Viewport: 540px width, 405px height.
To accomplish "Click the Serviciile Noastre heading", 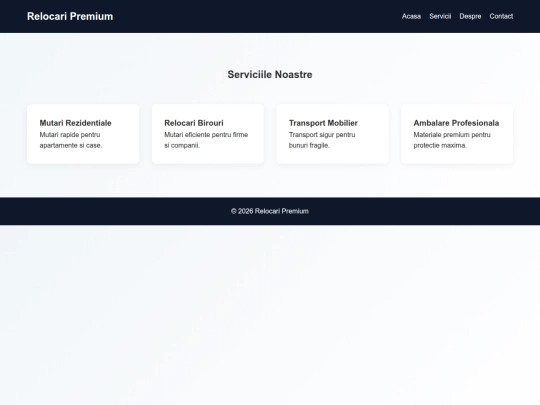I will 270,74.
